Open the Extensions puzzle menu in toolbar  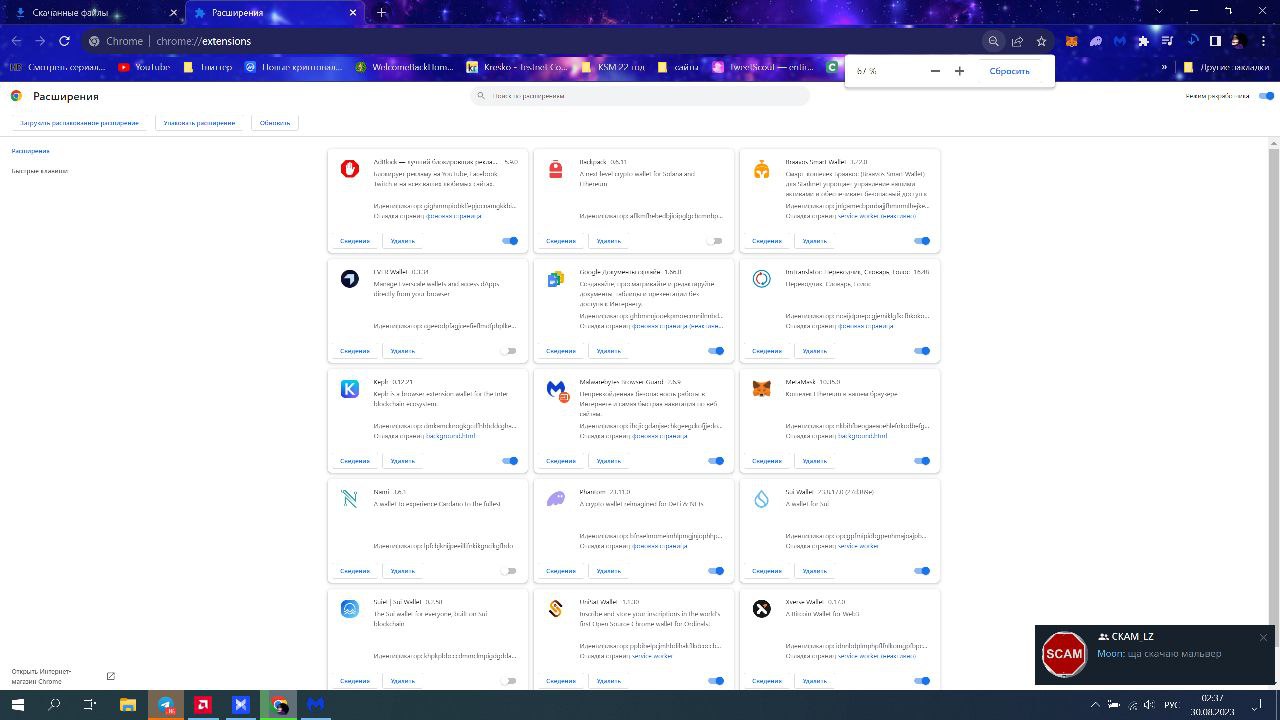pos(1143,41)
